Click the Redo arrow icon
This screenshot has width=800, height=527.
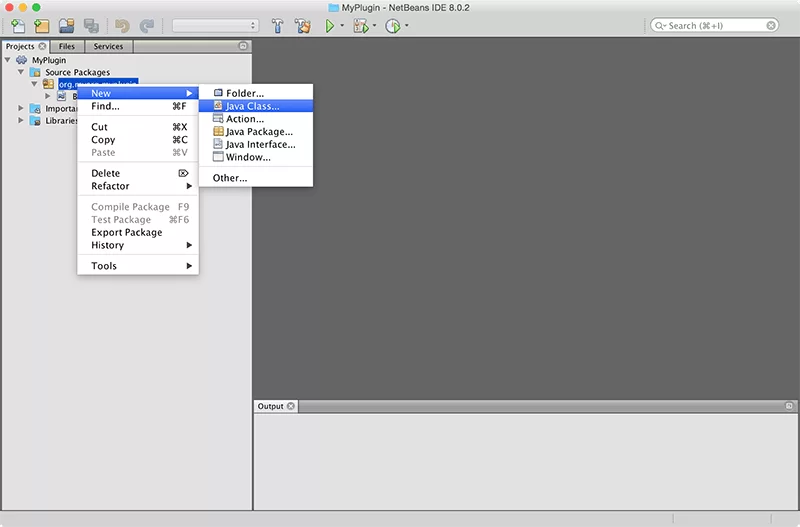point(147,26)
